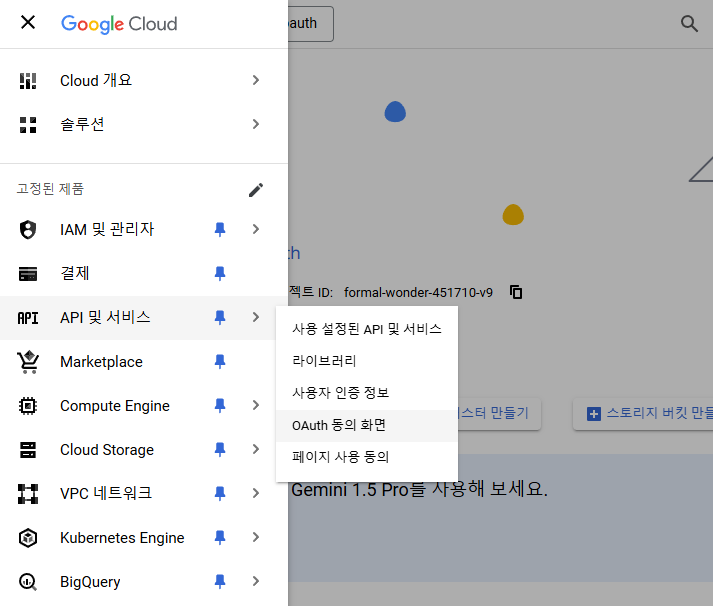Unpin Cloud Storage from pinned products
This screenshot has height=606, width=713.
click(x=220, y=450)
